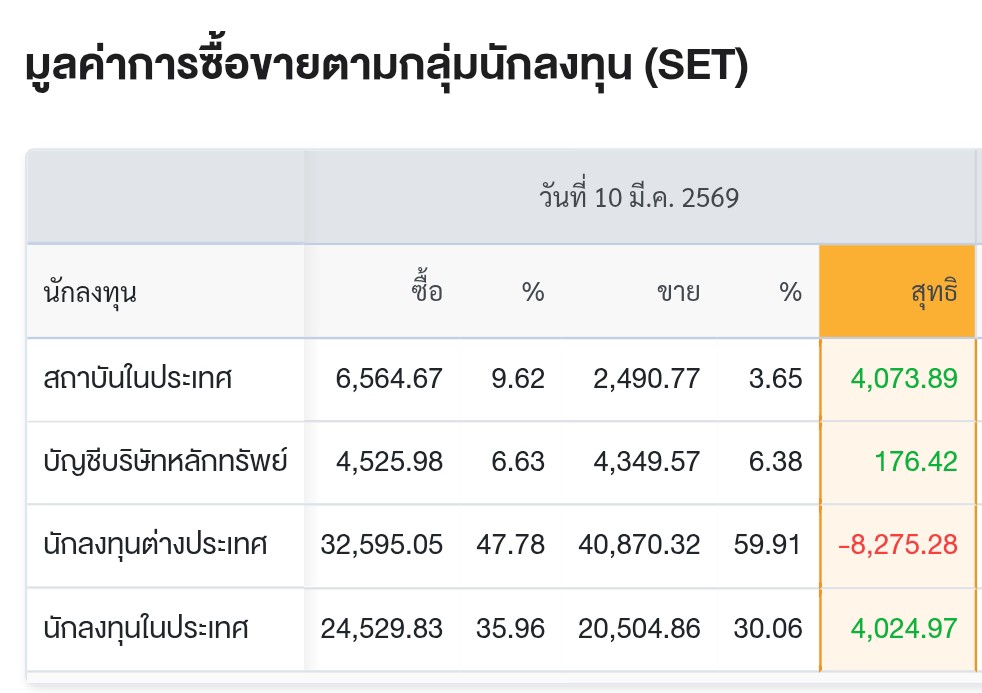
Task: Select the สถาบันในประเทศ row label
Action: (x=138, y=379)
